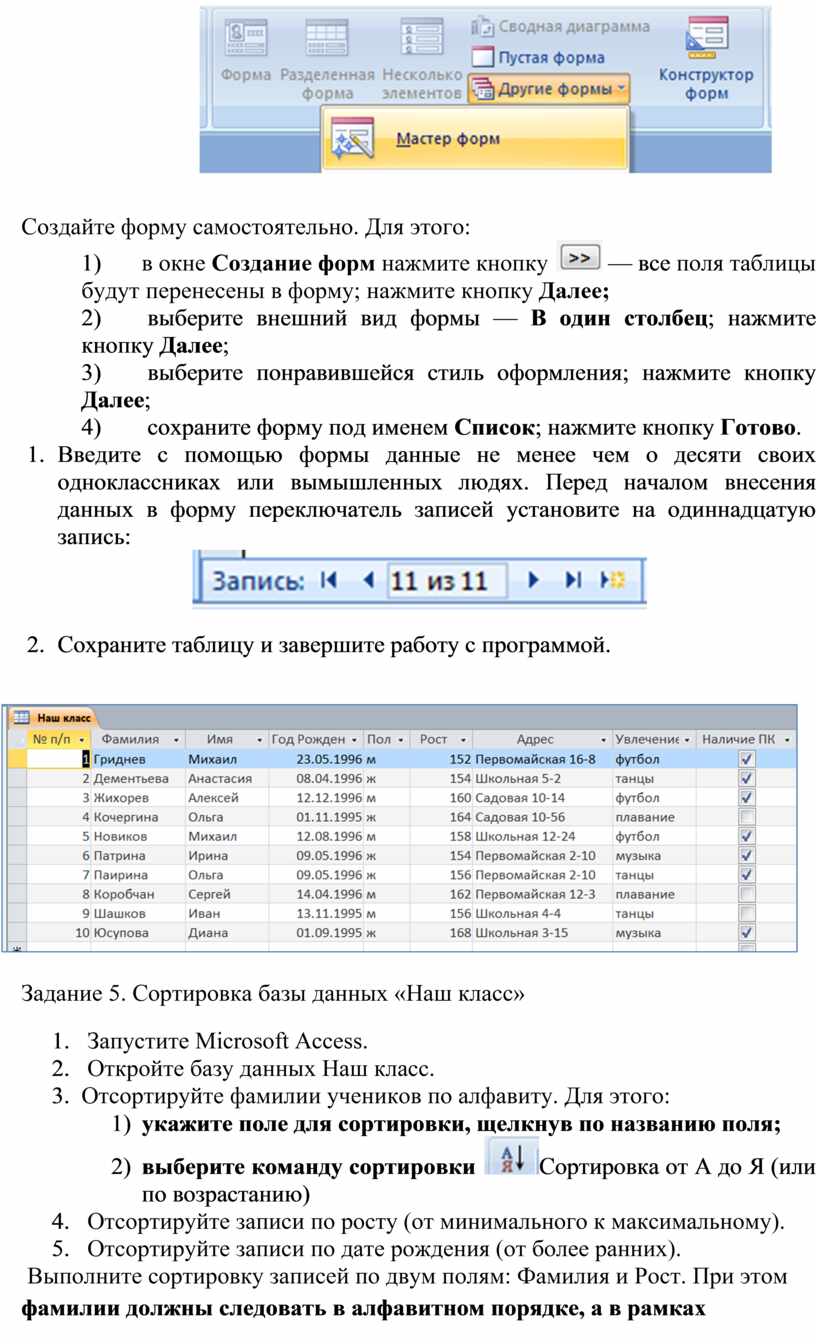Toggle Наличие ПК checkbox for Гриднев
Viewport: 816px width, 1344px height.
pos(746,759)
